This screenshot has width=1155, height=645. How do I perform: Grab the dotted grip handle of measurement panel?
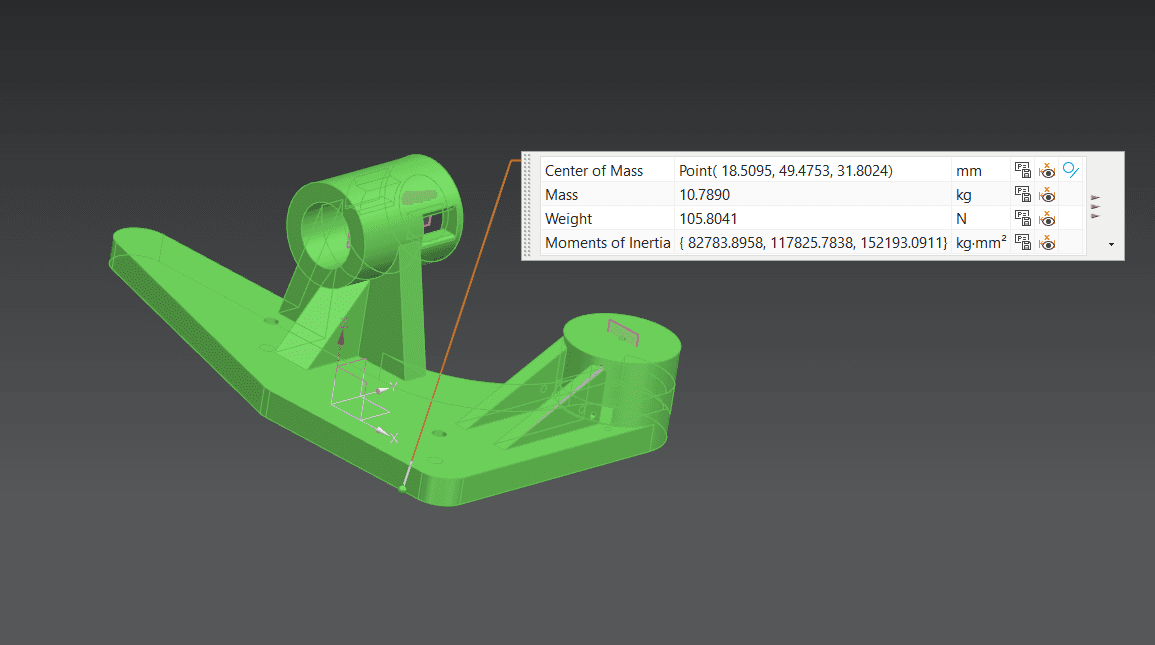[x=527, y=206]
